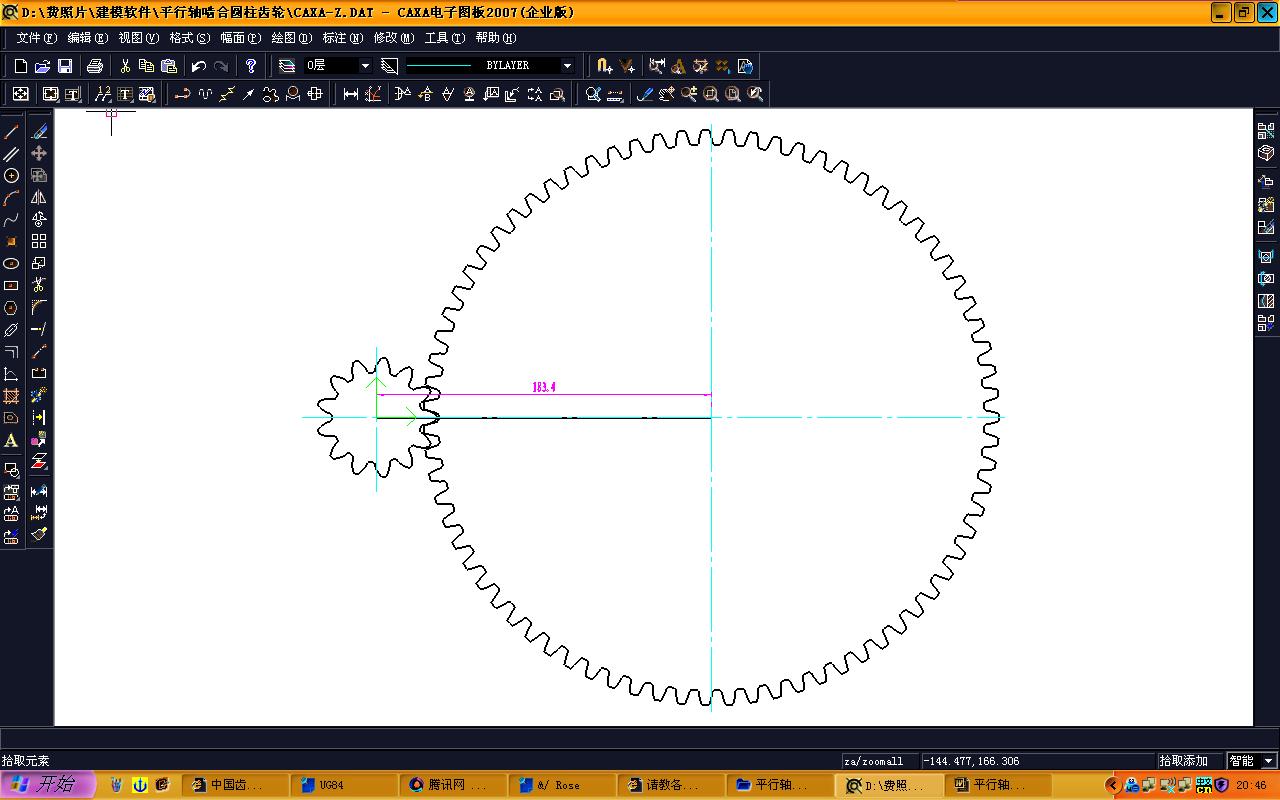1280x800 pixels.
Task: Select the Rectangle drawing tool
Action: [12, 286]
